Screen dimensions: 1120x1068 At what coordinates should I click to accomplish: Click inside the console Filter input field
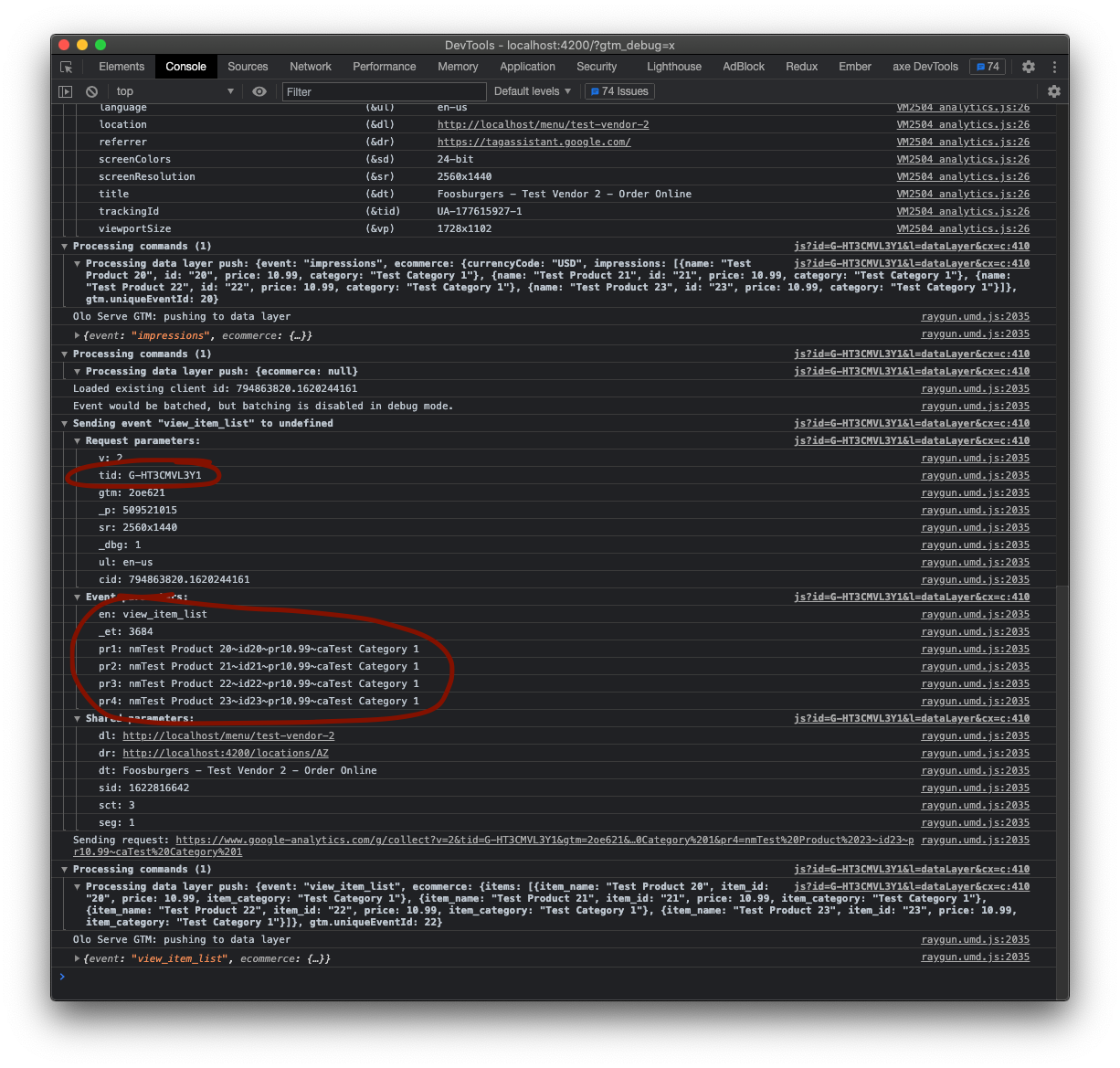(x=384, y=91)
